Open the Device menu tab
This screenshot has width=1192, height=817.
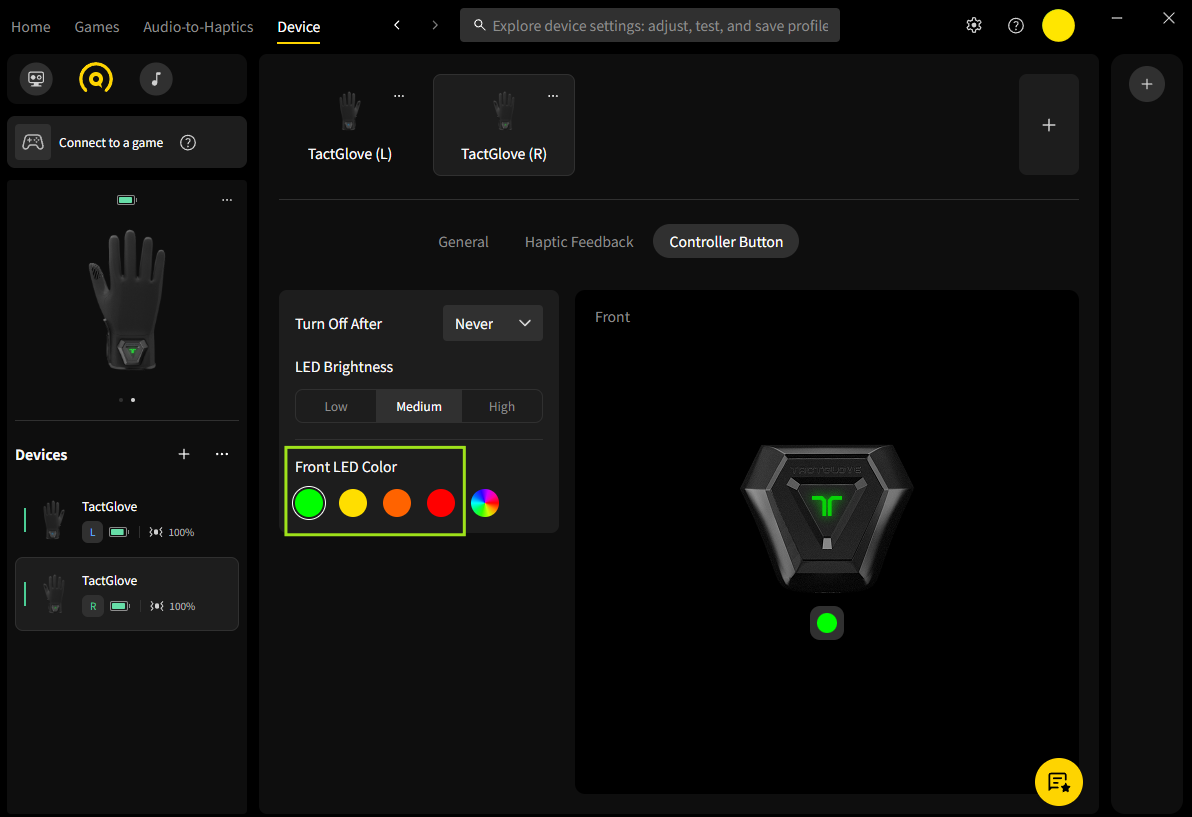pyautogui.click(x=299, y=27)
